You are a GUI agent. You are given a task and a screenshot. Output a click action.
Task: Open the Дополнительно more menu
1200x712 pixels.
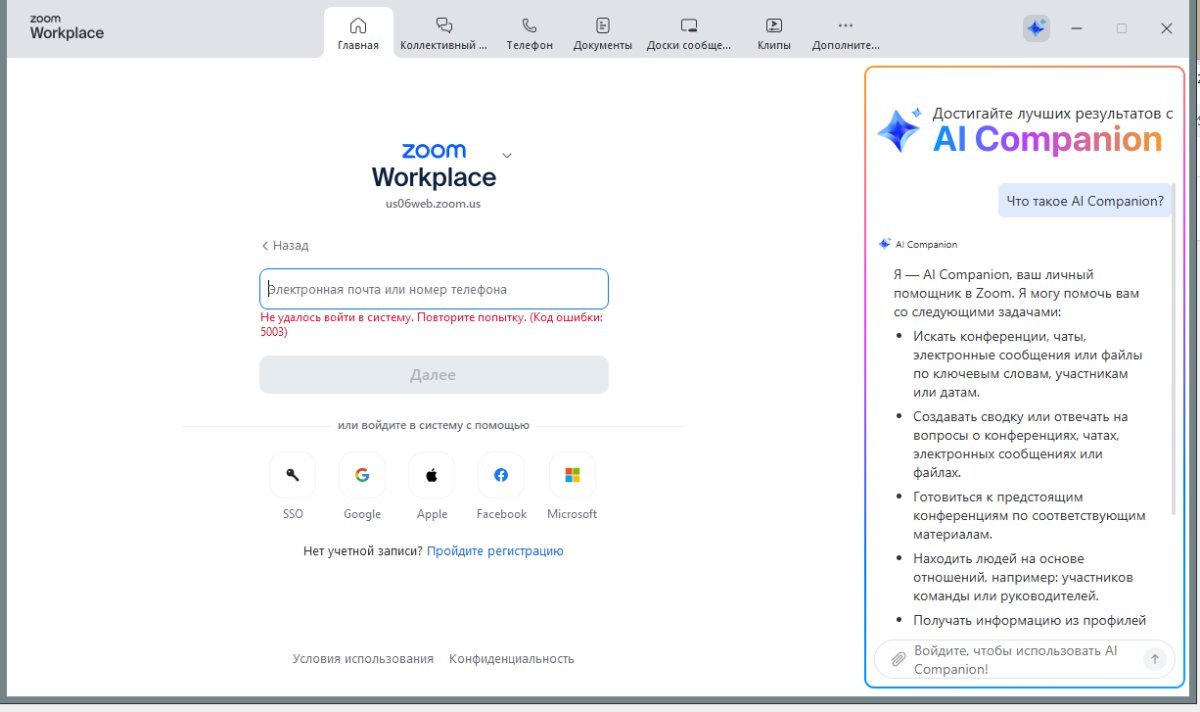click(845, 33)
